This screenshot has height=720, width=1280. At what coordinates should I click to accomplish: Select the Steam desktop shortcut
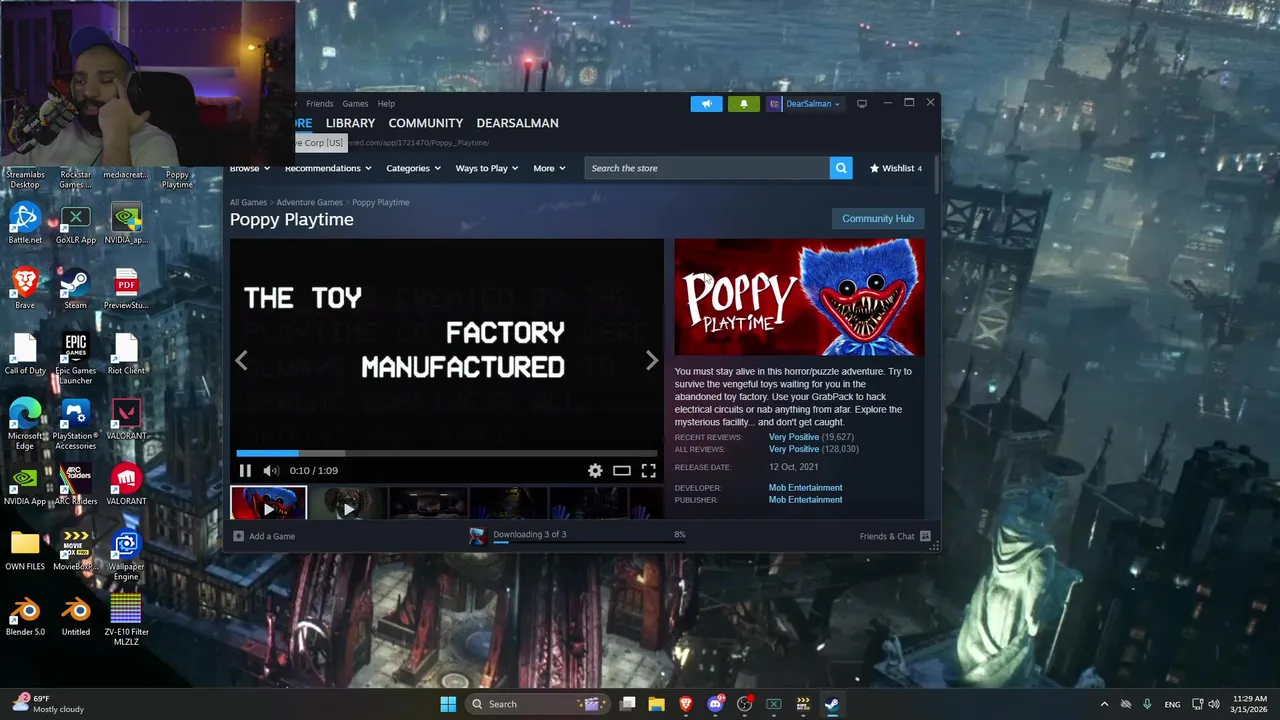click(76, 289)
